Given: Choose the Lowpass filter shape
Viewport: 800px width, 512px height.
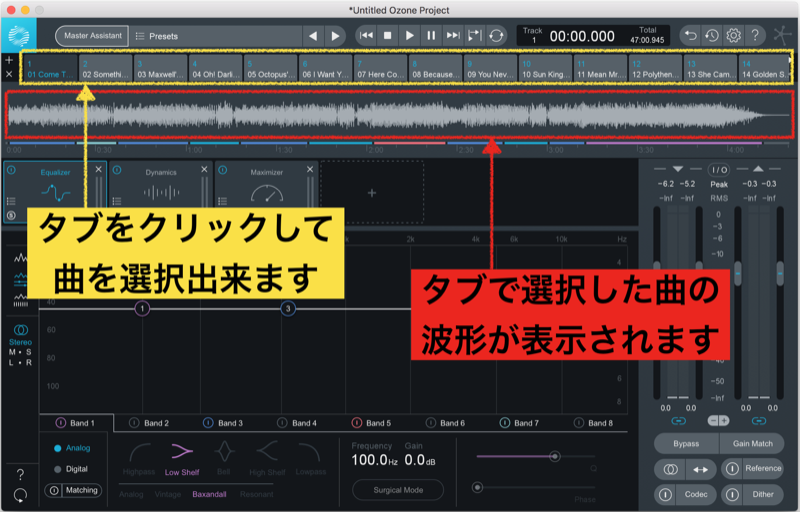Looking at the screenshot, I should click(x=310, y=458).
